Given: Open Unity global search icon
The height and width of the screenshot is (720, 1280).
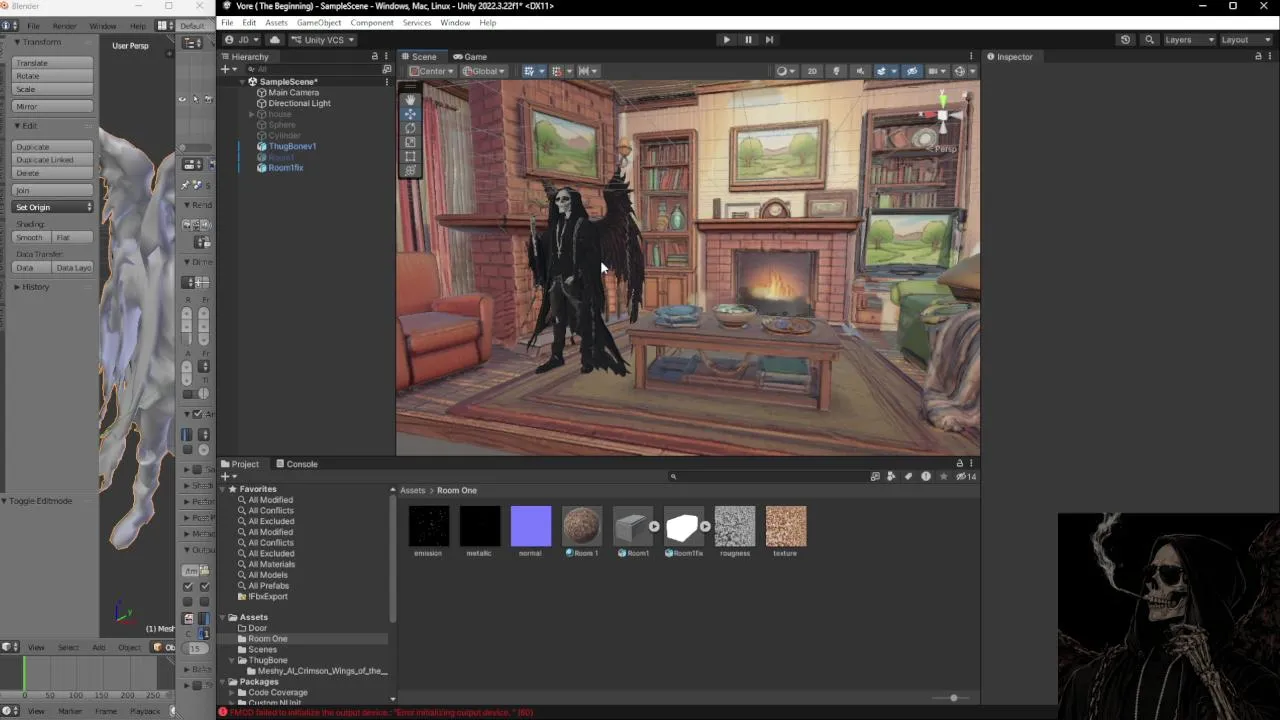Looking at the screenshot, I should pos(1149,40).
